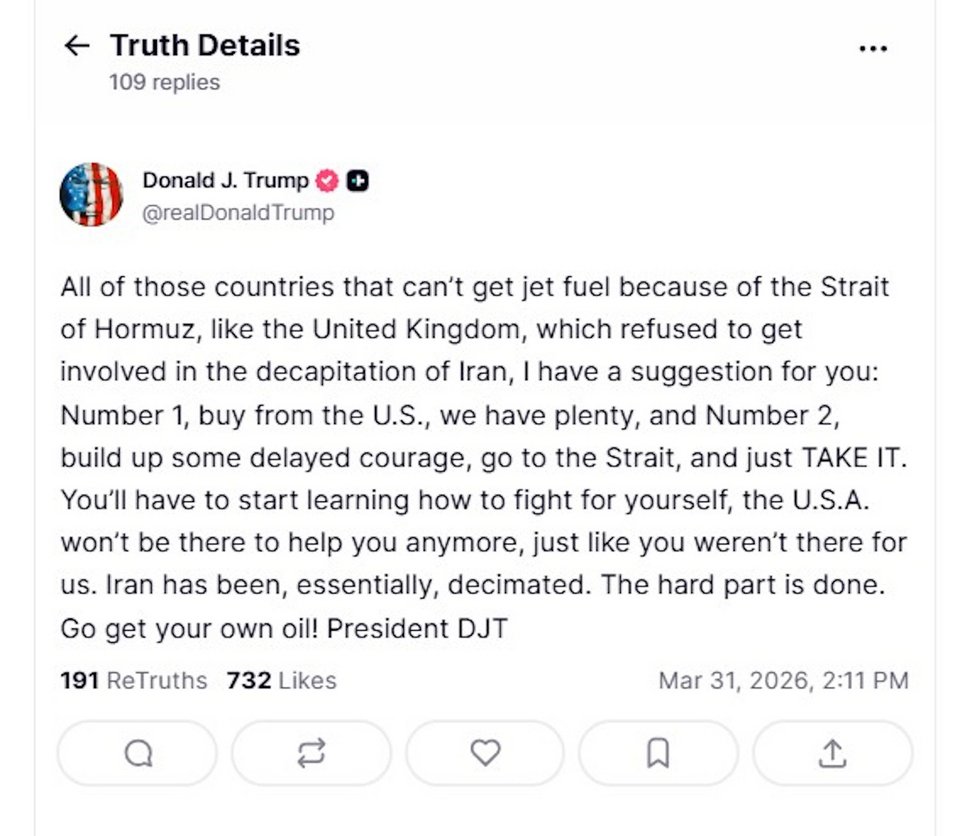This screenshot has height=836, width=960.
Task: Click the Truth Details header title
Action: pos(205,46)
